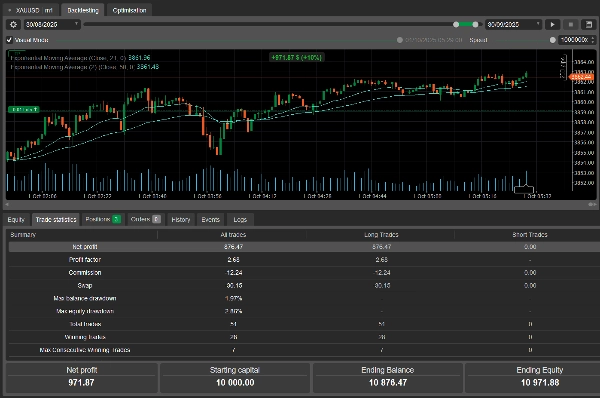Open the Positions tab

(103, 219)
